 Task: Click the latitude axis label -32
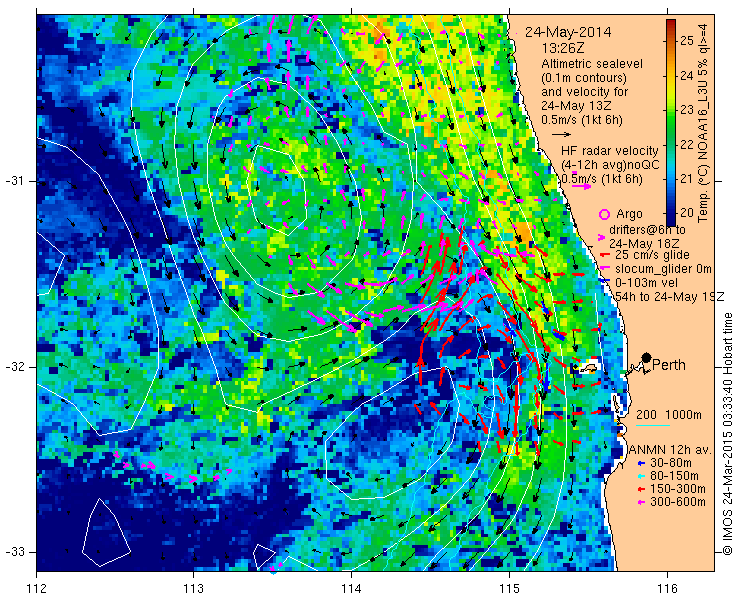click(x=14, y=367)
